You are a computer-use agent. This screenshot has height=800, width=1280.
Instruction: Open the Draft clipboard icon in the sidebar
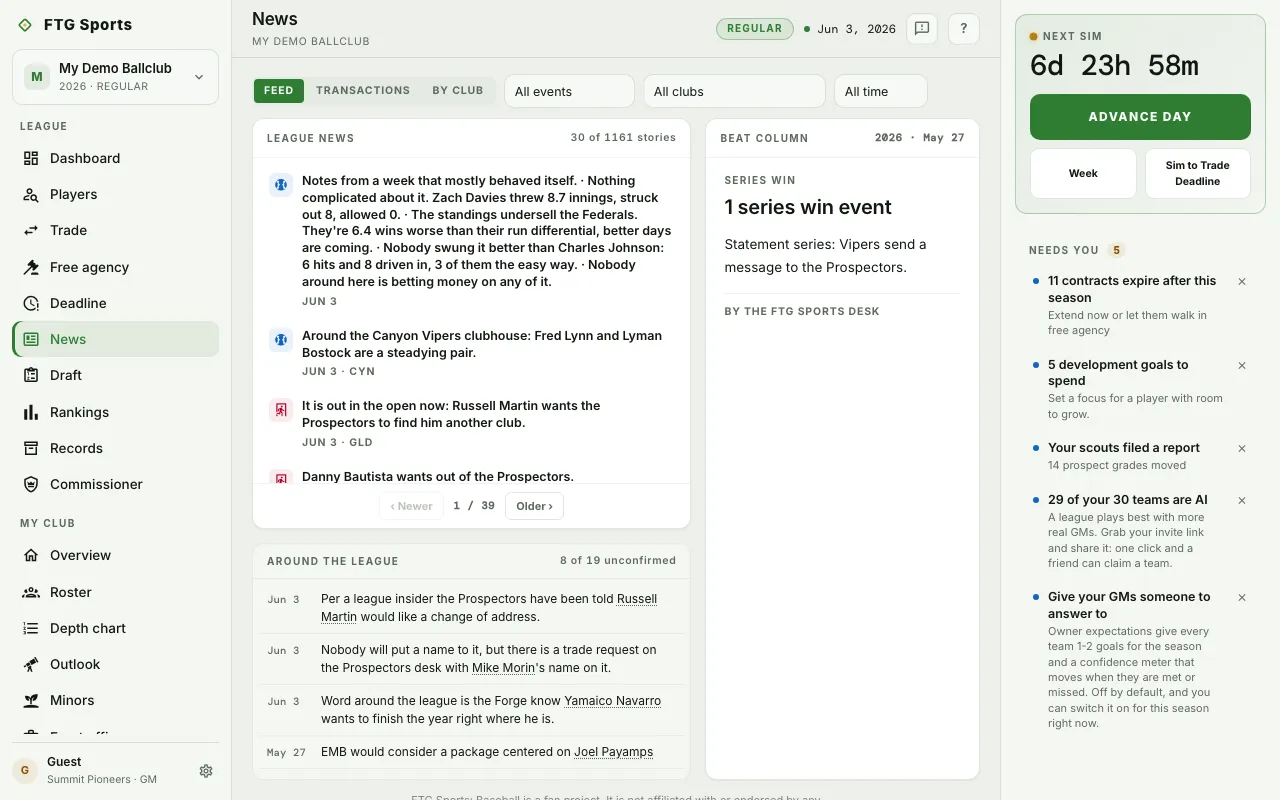31,375
